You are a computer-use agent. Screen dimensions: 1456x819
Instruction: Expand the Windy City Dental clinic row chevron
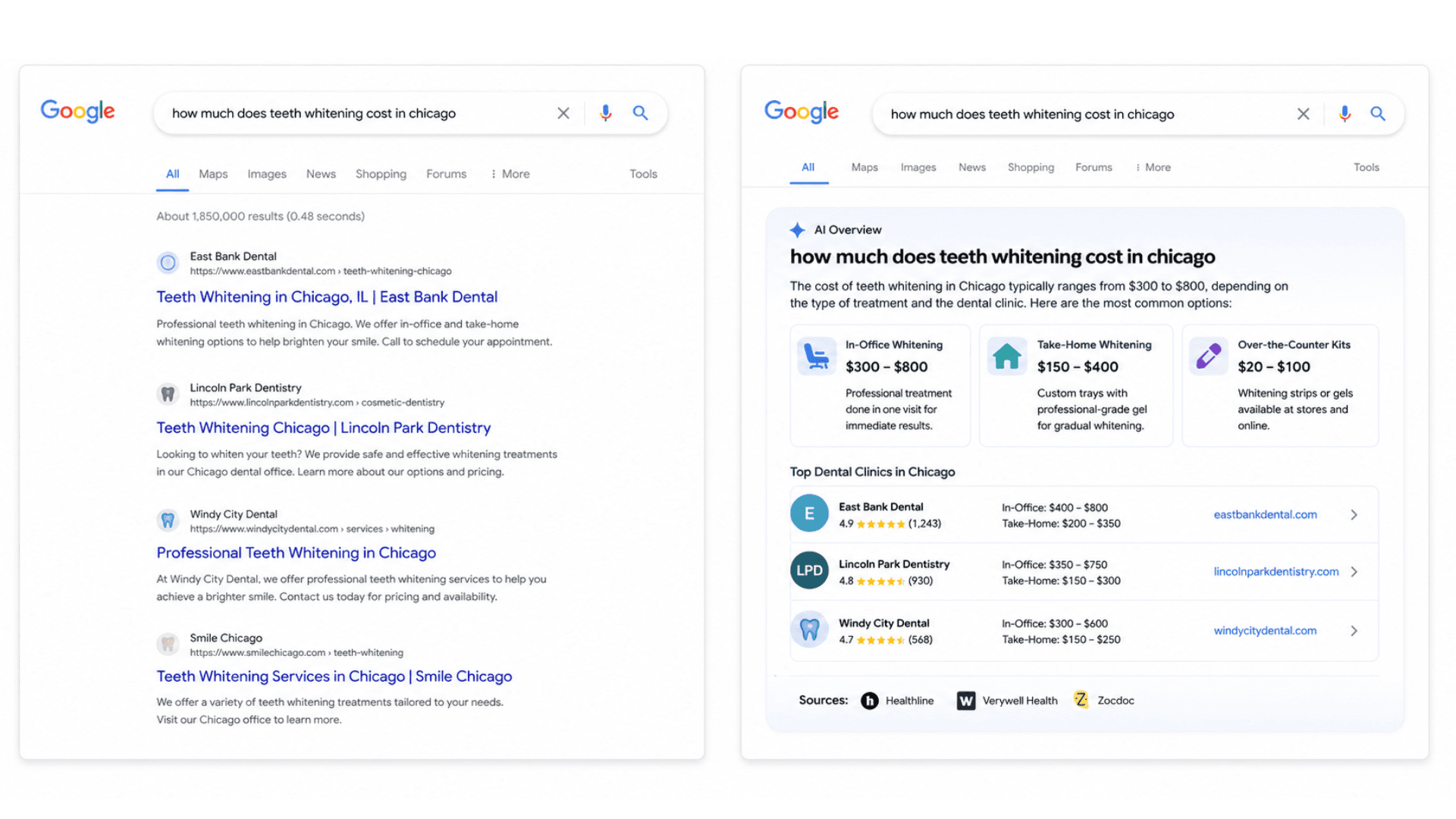coord(1354,631)
